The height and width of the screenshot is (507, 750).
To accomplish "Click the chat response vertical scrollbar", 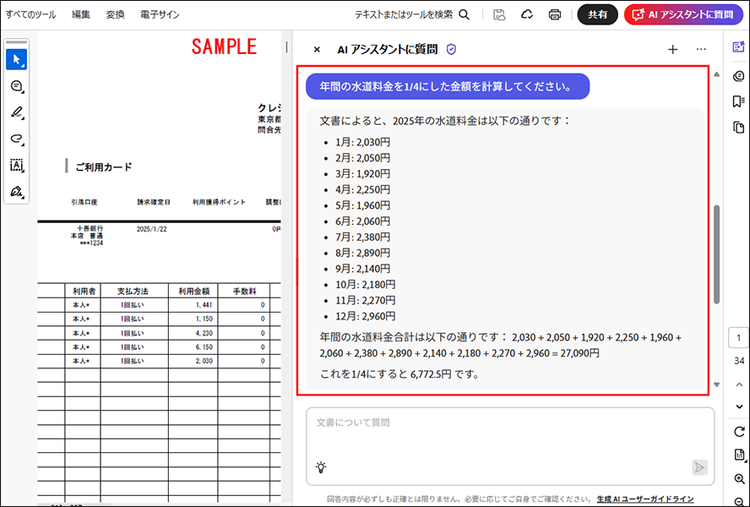I will coord(716,254).
